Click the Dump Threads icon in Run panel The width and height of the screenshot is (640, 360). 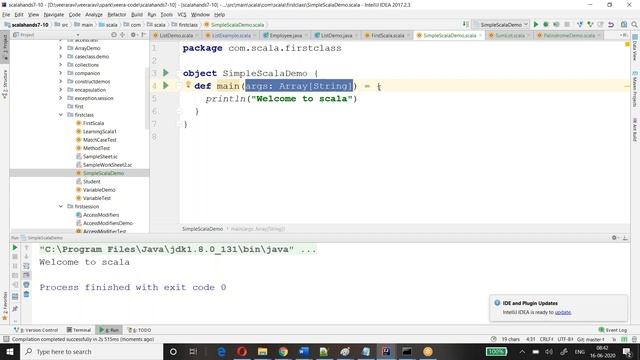tap(15, 275)
